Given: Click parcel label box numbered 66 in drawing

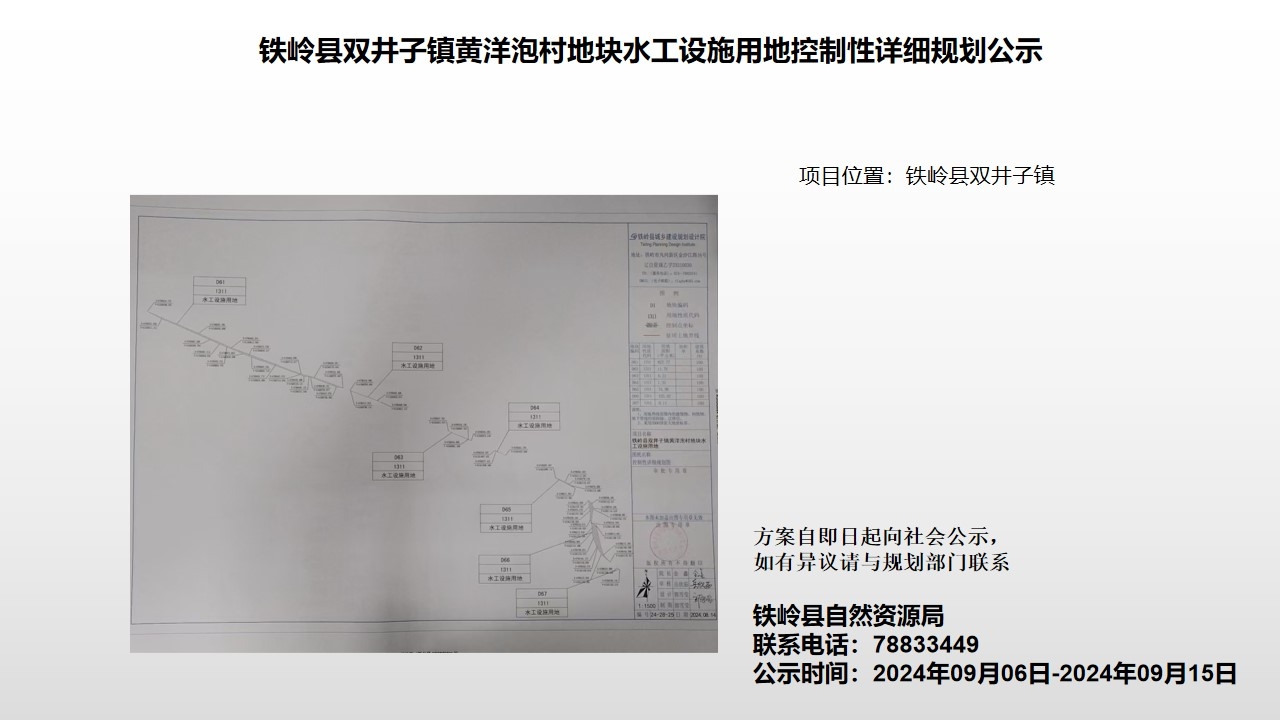Looking at the screenshot, I should 506,569.
